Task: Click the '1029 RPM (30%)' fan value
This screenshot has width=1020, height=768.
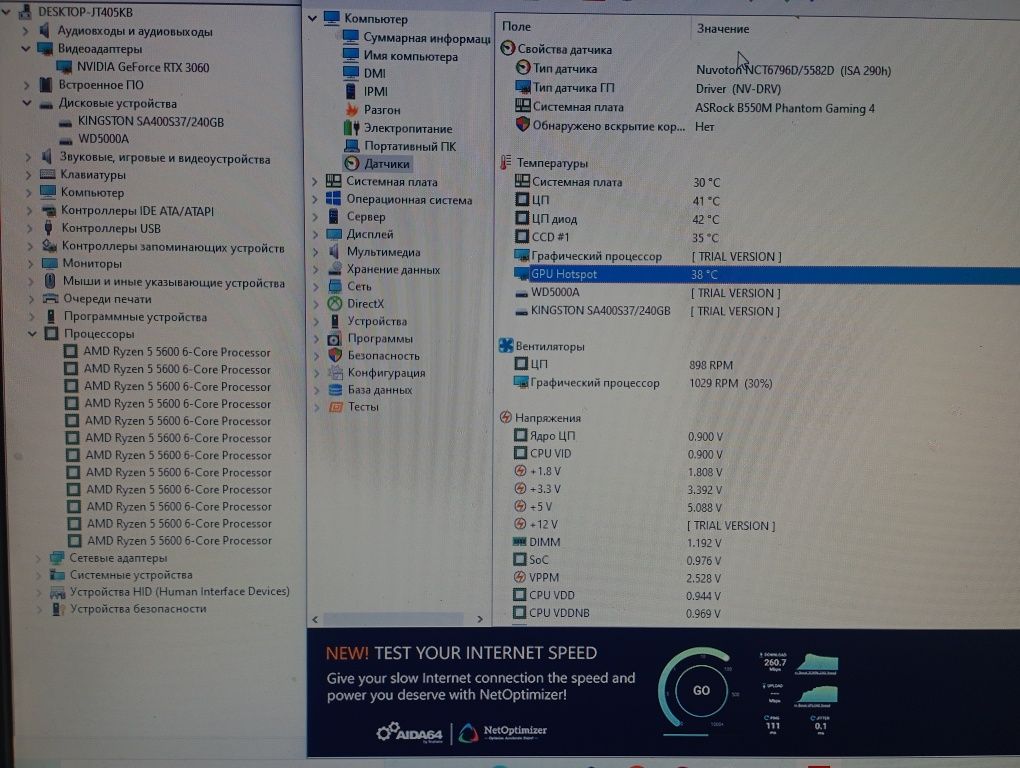Action: point(731,383)
